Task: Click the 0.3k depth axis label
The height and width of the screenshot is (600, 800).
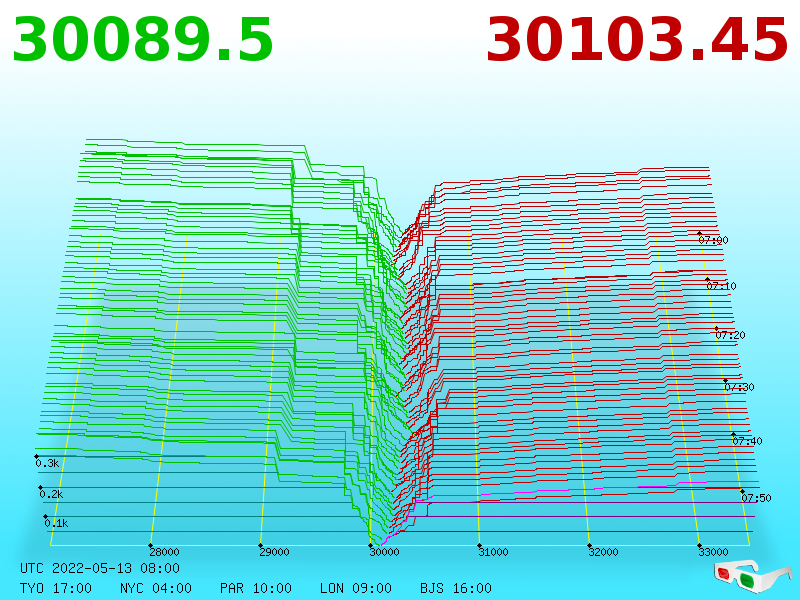Action: click(47, 463)
